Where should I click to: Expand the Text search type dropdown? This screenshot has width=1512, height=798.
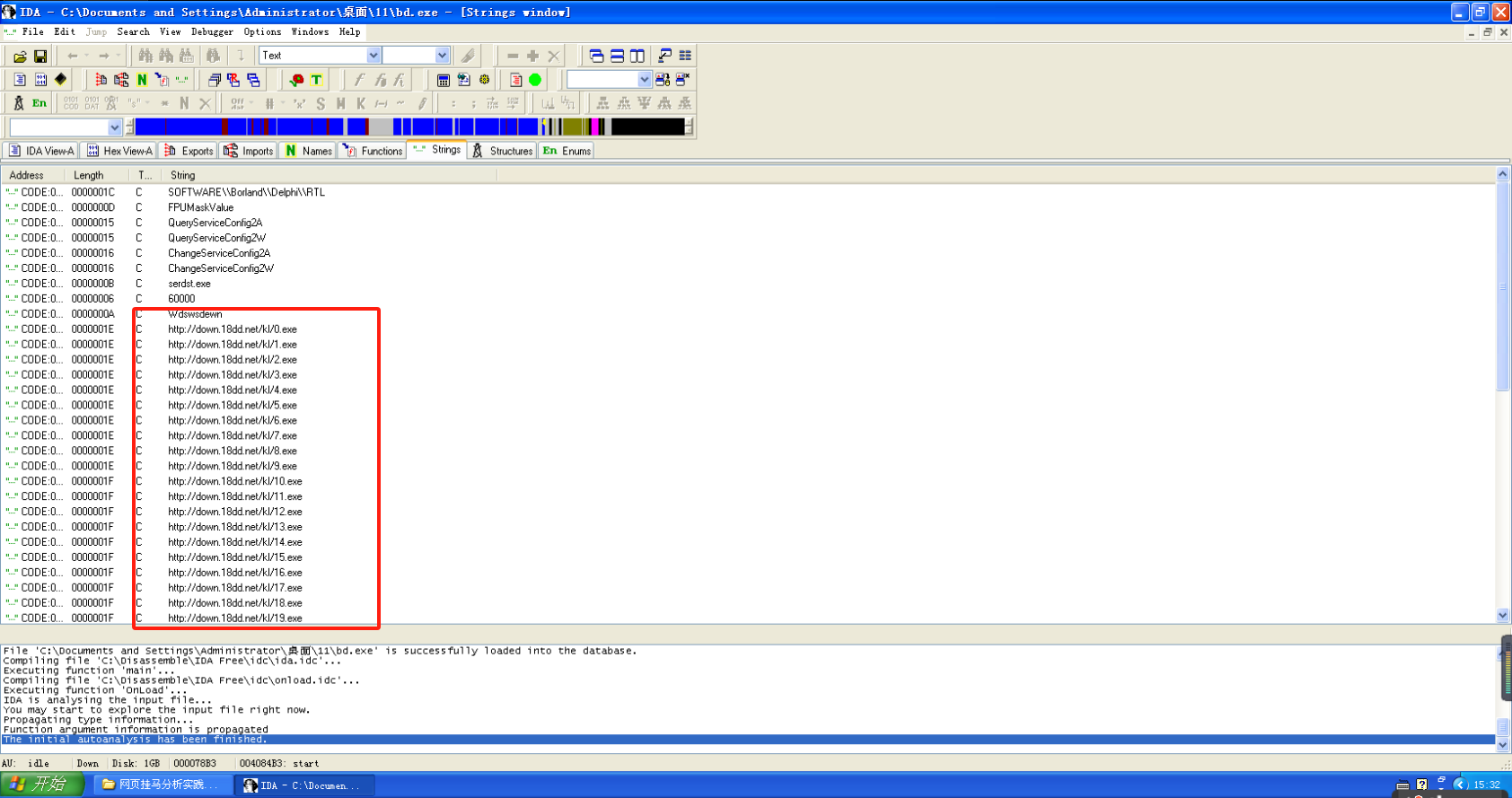coord(374,56)
